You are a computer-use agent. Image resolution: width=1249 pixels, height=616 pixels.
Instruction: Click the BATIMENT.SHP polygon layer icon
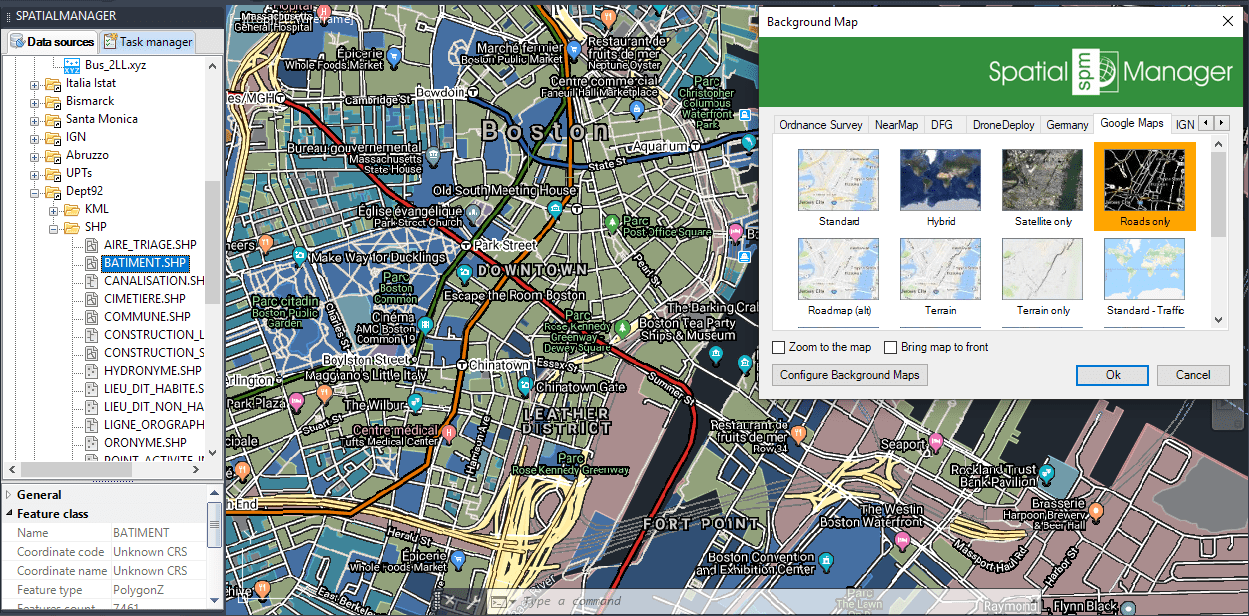91,263
